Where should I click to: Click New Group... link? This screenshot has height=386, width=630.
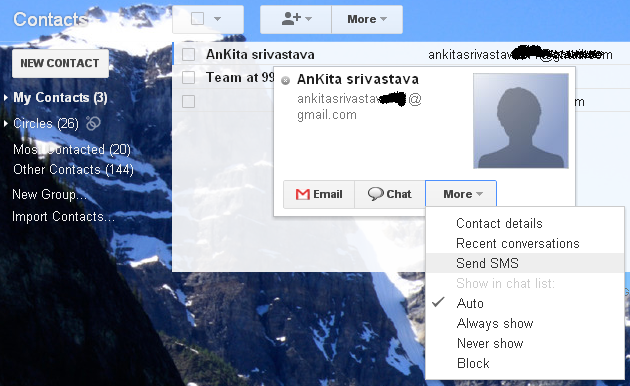[49, 194]
